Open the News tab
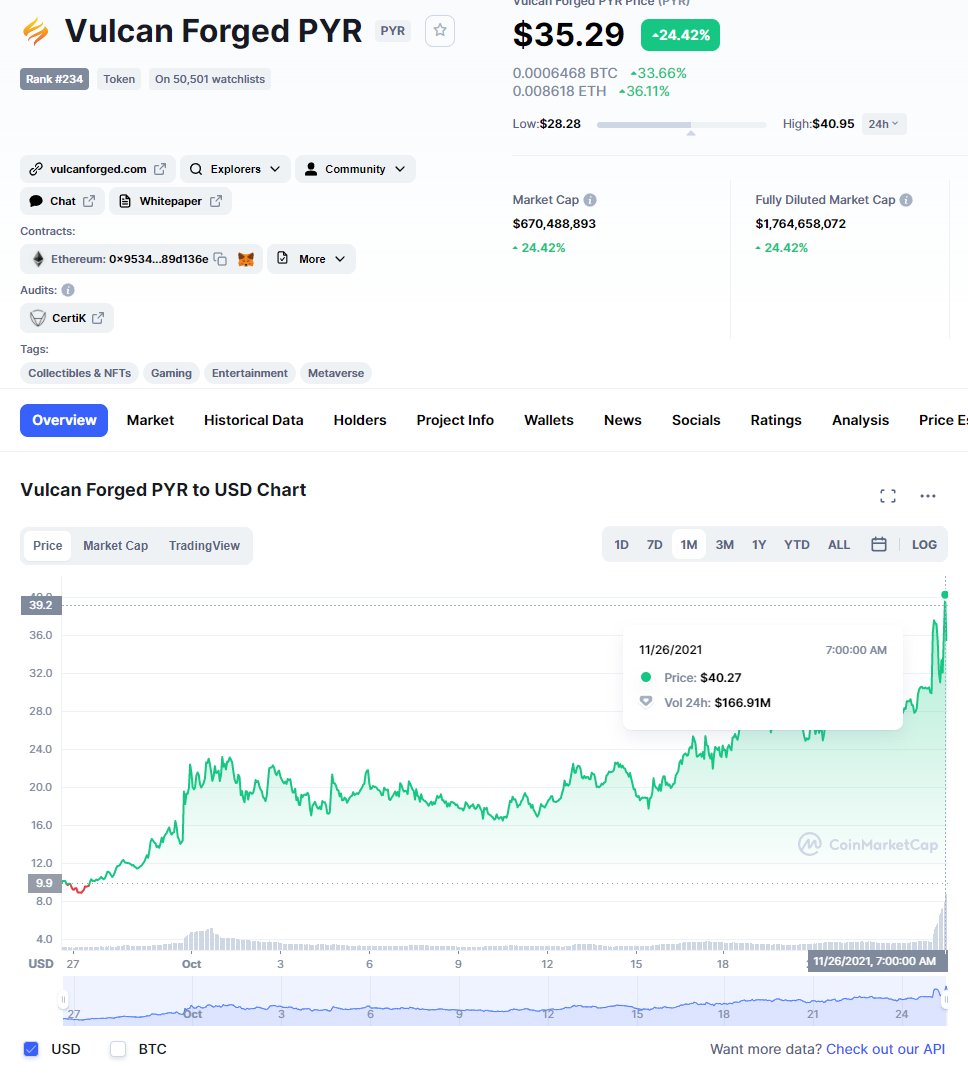 tap(622, 420)
